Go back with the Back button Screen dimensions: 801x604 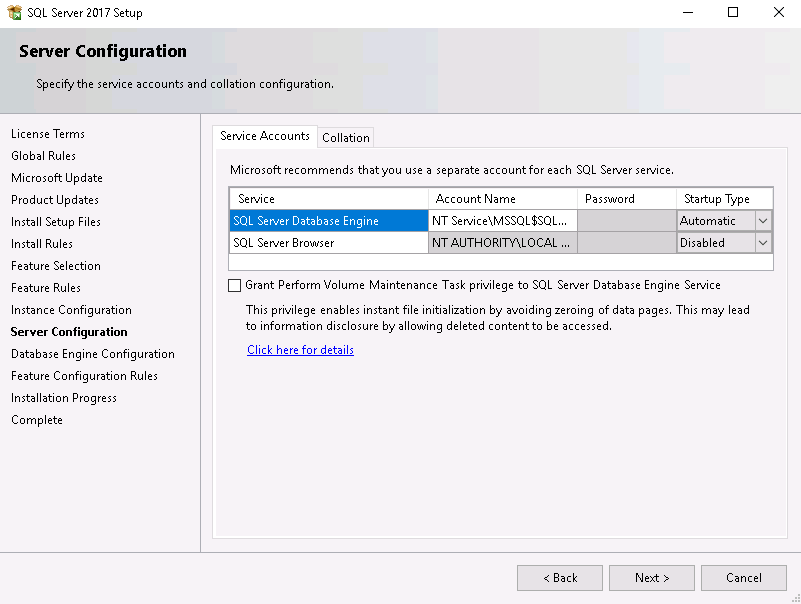coord(559,577)
